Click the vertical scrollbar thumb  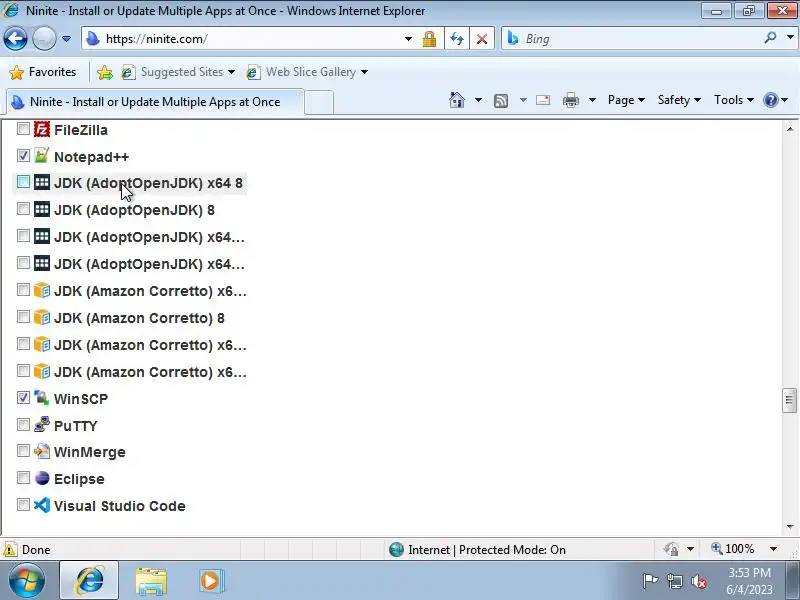click(x=789, y=401)
